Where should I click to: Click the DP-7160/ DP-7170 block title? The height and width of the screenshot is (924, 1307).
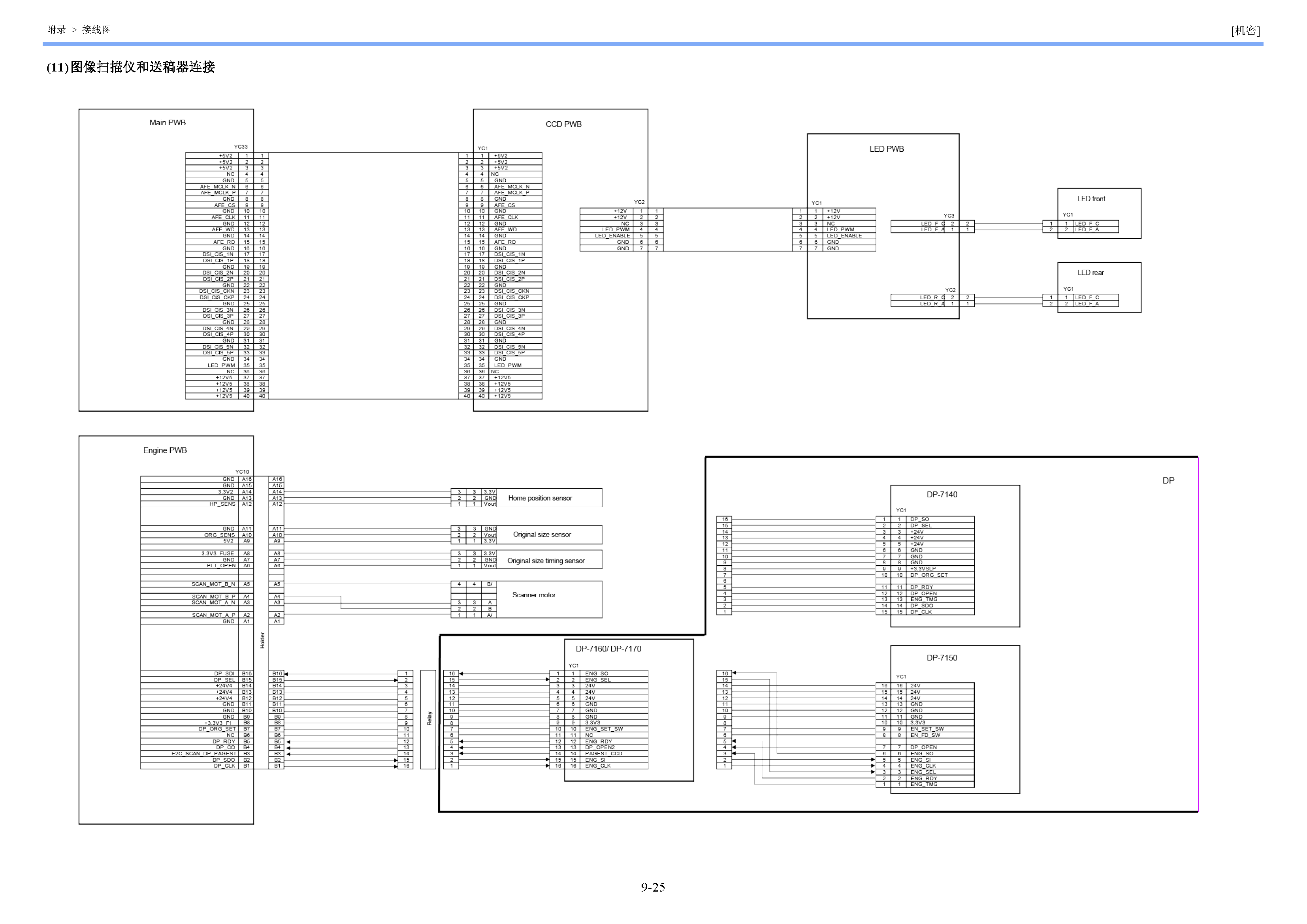point(608,649)
